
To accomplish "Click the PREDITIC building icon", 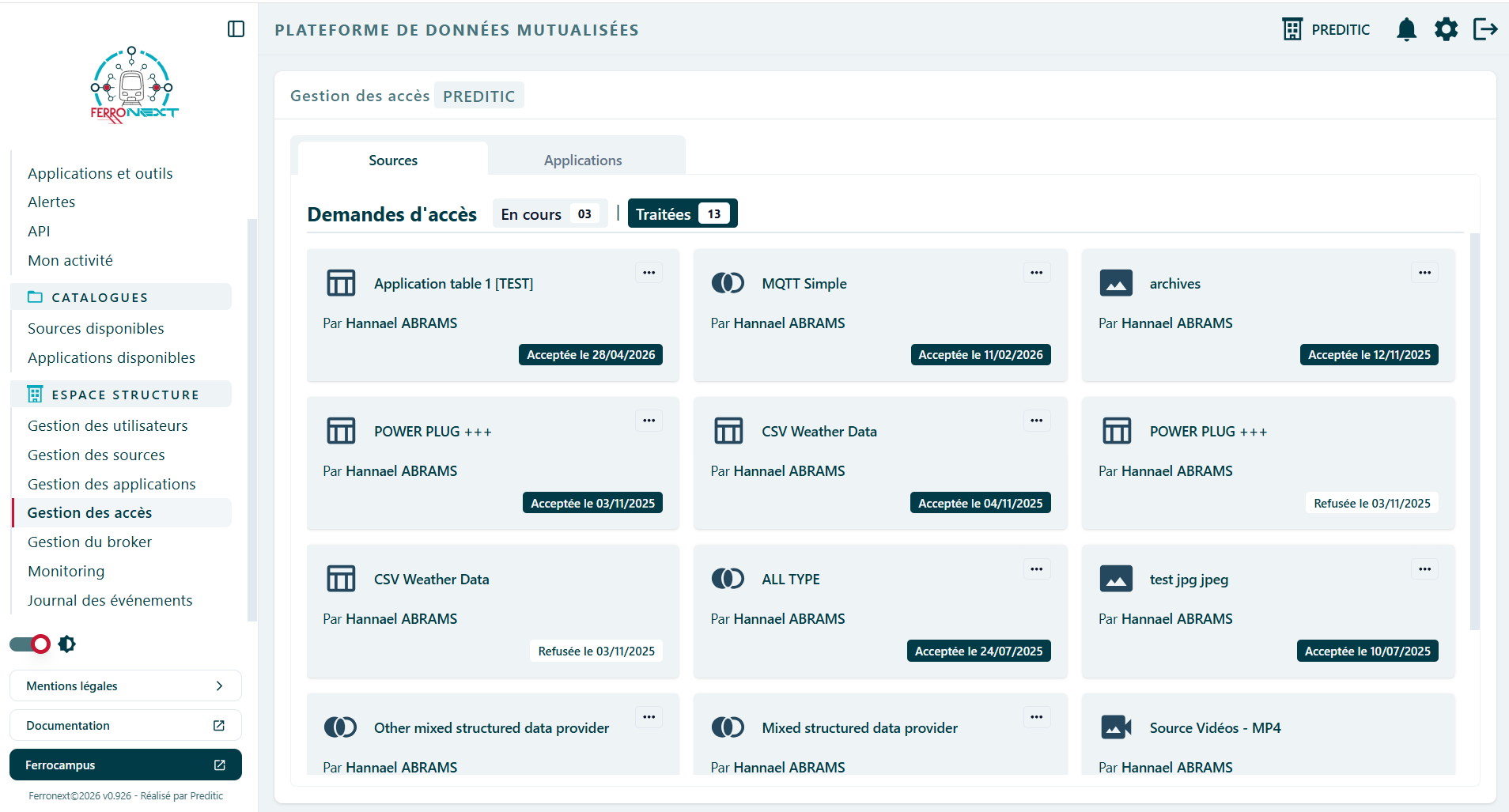I will click(1292, 29).
